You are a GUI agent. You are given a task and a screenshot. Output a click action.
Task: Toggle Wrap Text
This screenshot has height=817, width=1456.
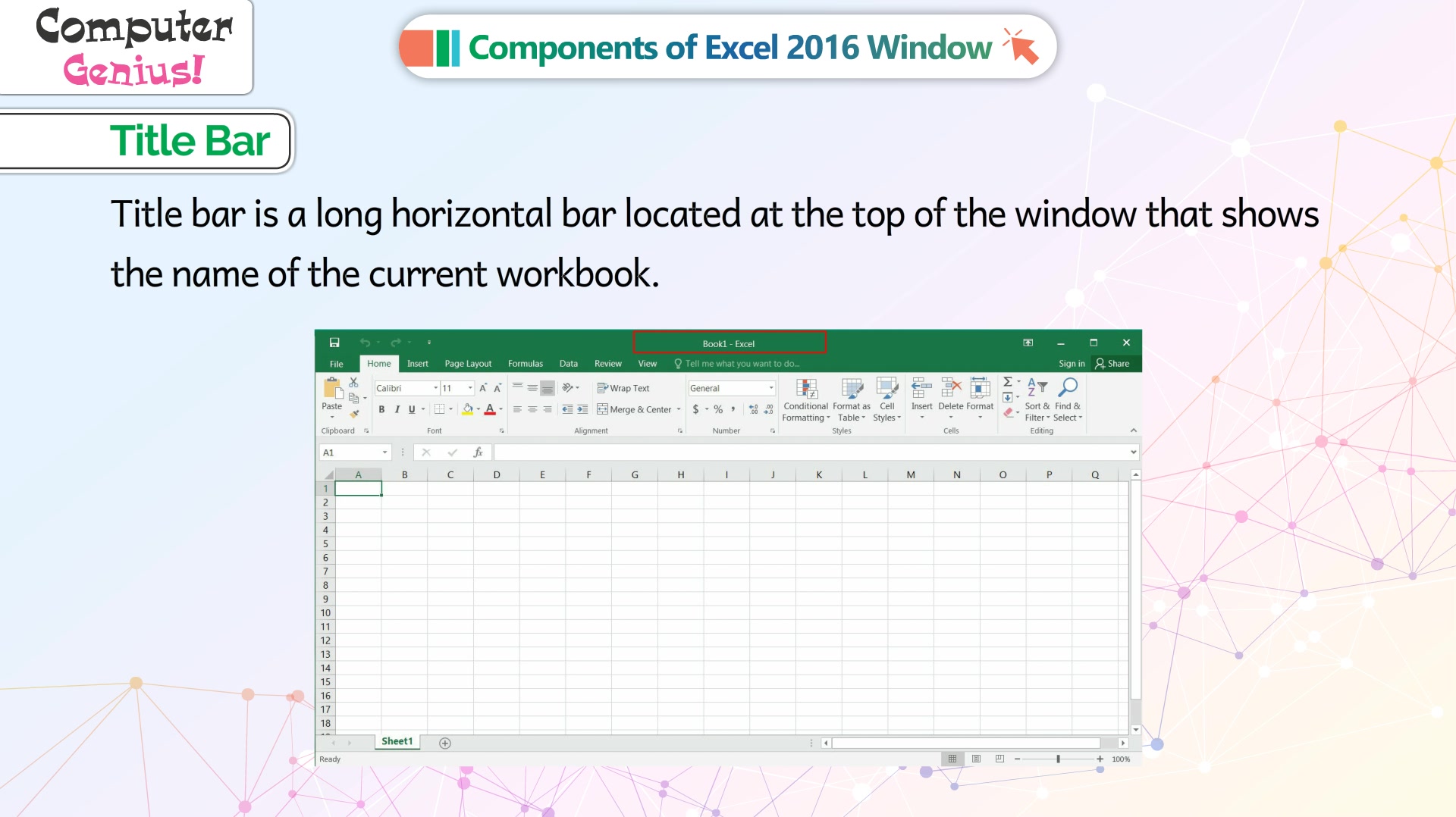623,388
